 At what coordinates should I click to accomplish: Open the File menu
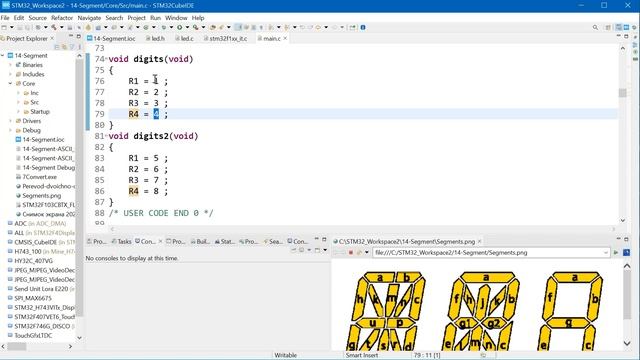(x=5, y=18)
